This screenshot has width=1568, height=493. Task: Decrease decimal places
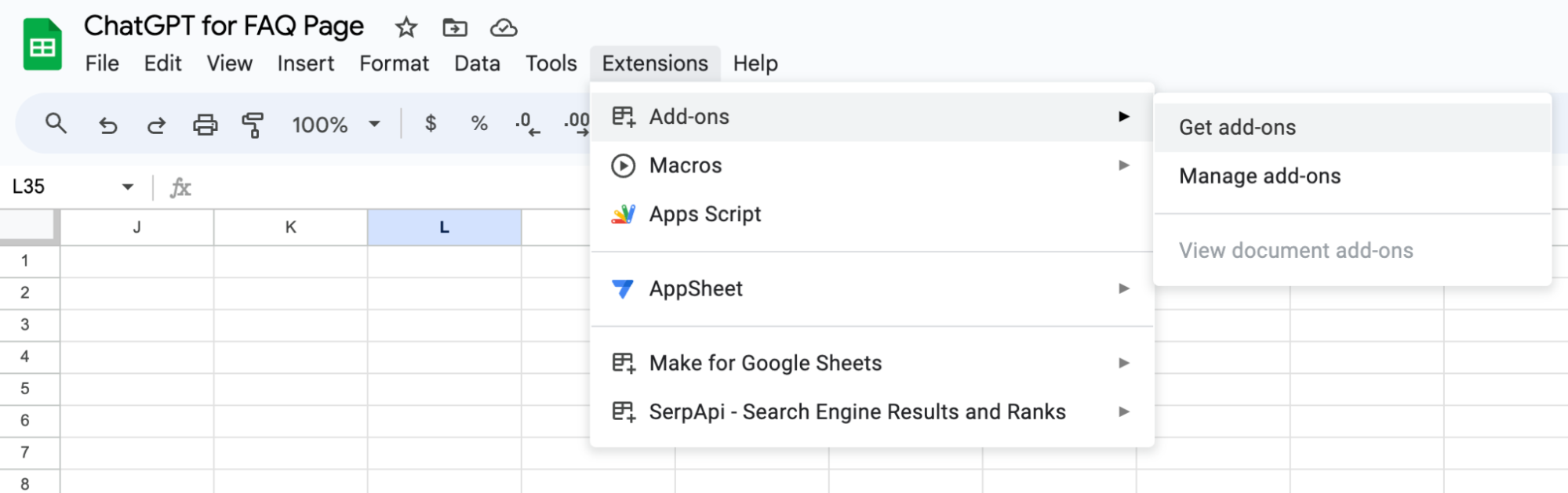(x=528, y=124)
